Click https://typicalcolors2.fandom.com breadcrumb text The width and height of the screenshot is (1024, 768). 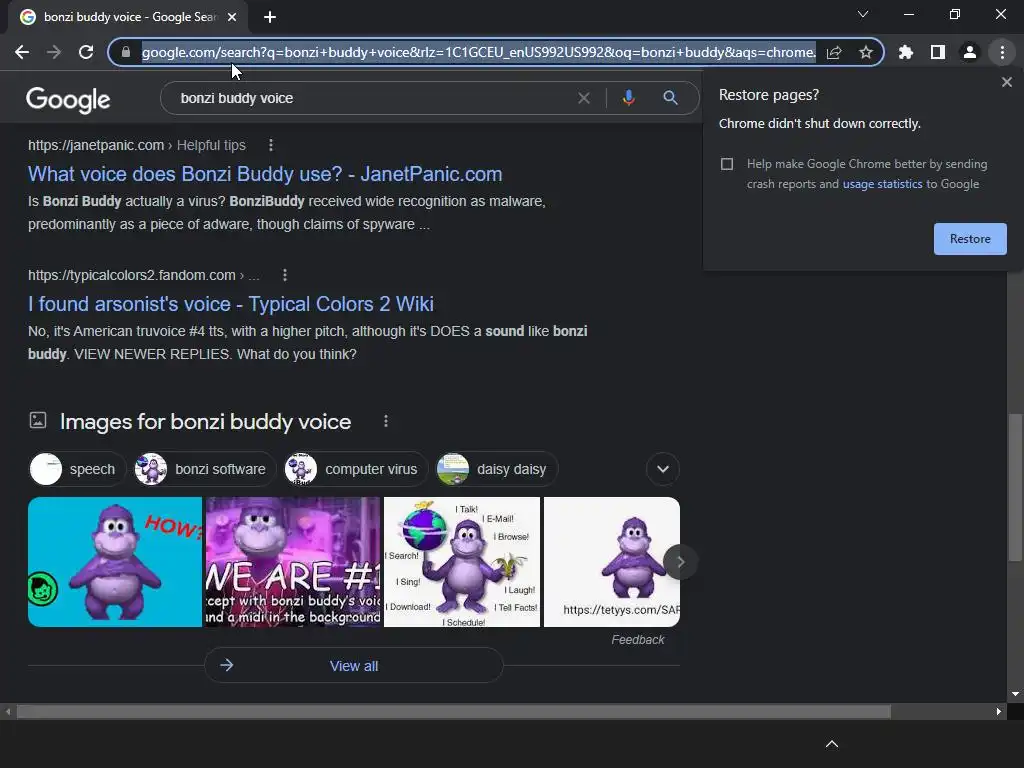tap(131, 275)
